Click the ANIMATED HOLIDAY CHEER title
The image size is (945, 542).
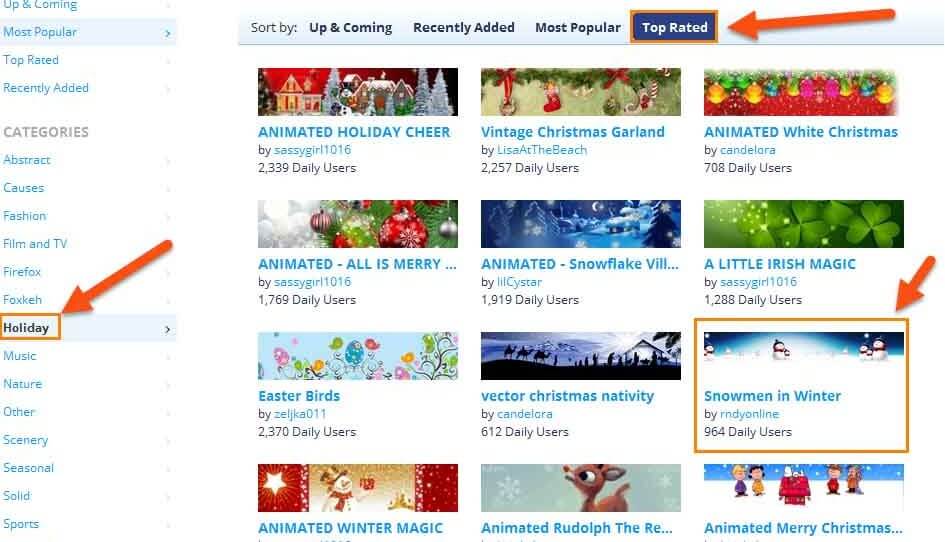tap(354, 132)
